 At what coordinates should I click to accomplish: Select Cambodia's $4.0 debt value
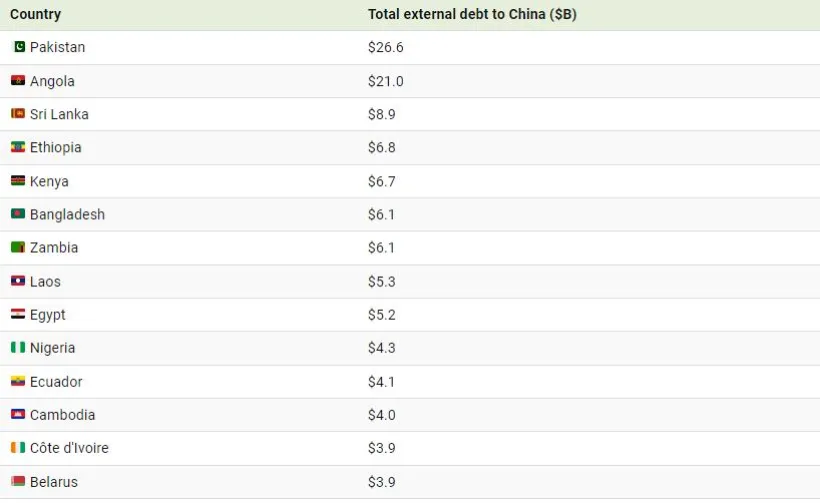pyautogui.click(x=381, y=415)
